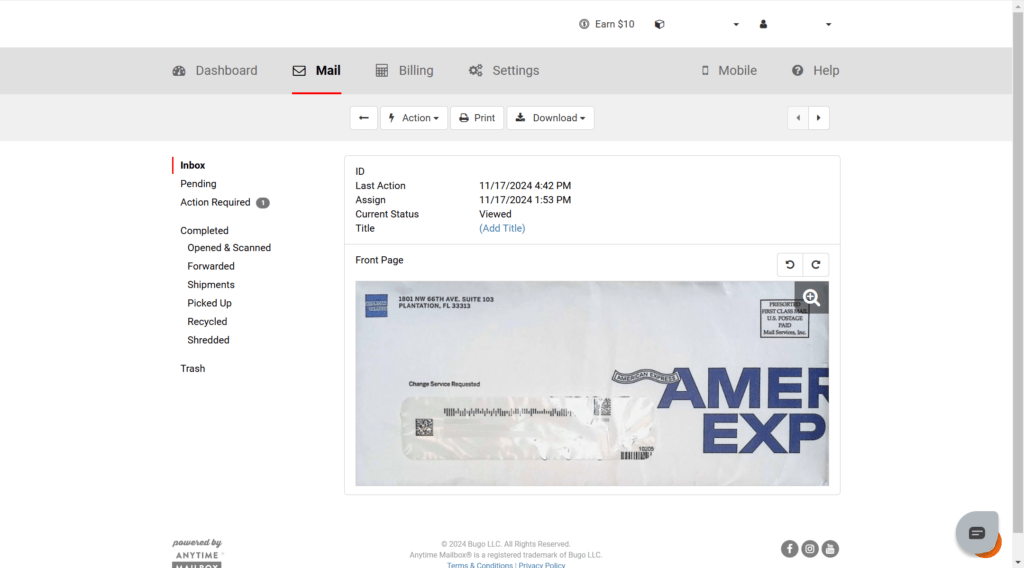Go to next mail item arrow
The width and height of the screenshot is (1024, 568).
[x=818, y=118]
